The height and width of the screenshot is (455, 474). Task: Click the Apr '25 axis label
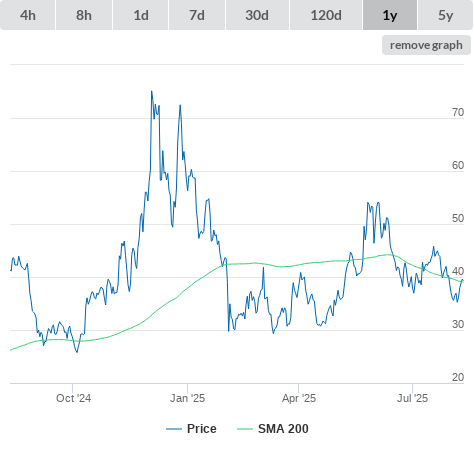point(299,398)
